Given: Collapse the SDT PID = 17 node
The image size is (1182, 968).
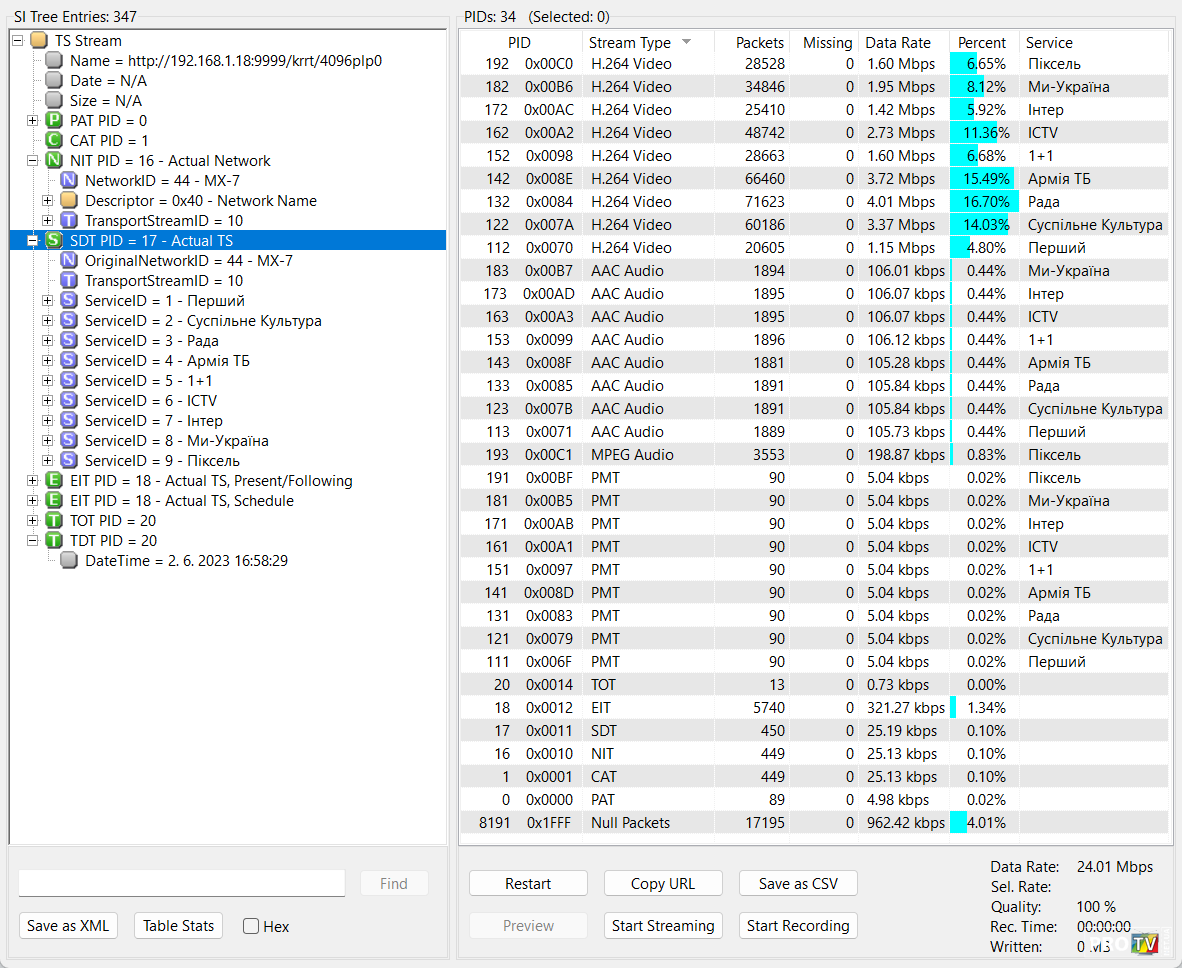Looking at the screenshot, I should click(x=32, y=241).
